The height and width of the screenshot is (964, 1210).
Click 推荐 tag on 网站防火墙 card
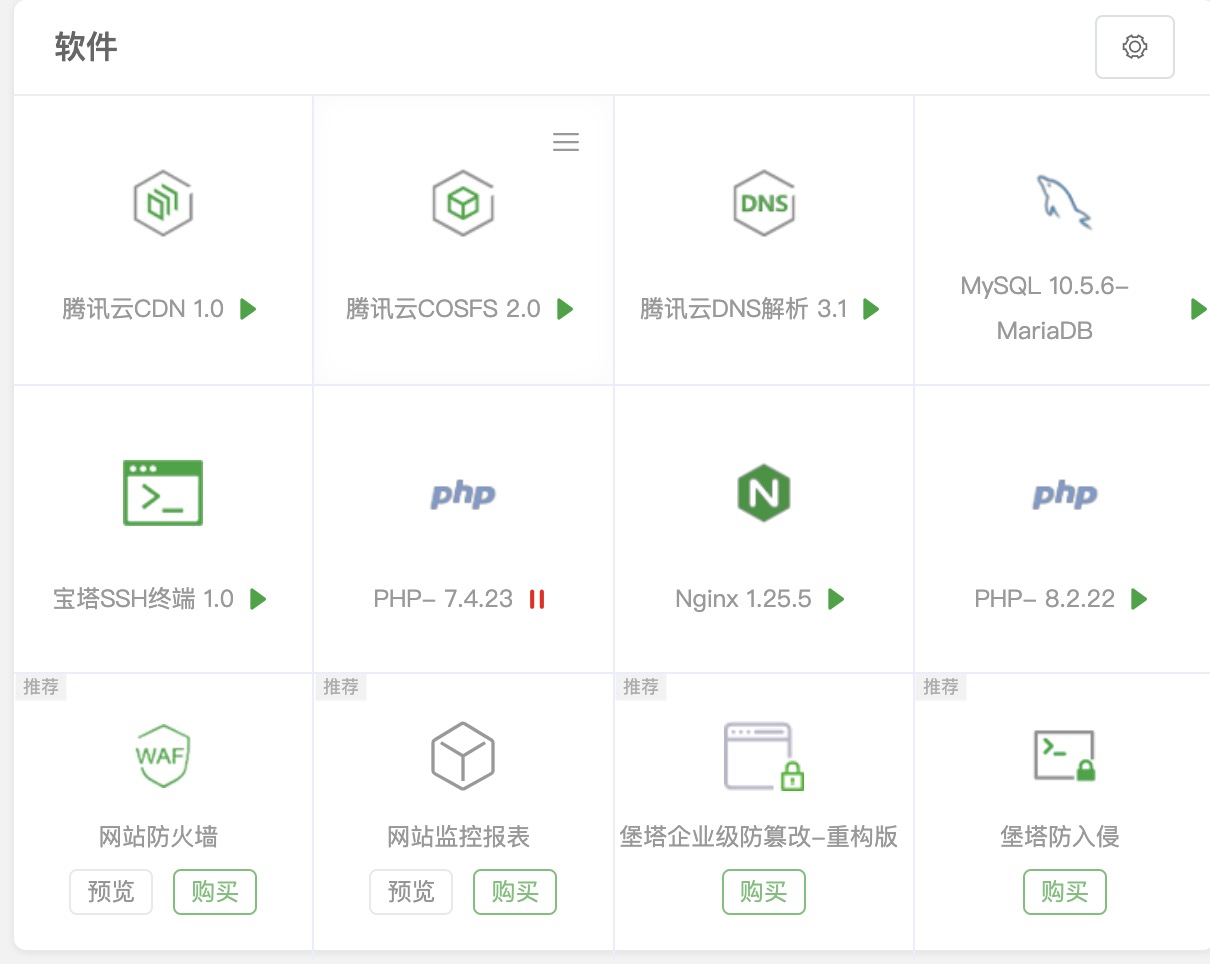coord(41,687)
